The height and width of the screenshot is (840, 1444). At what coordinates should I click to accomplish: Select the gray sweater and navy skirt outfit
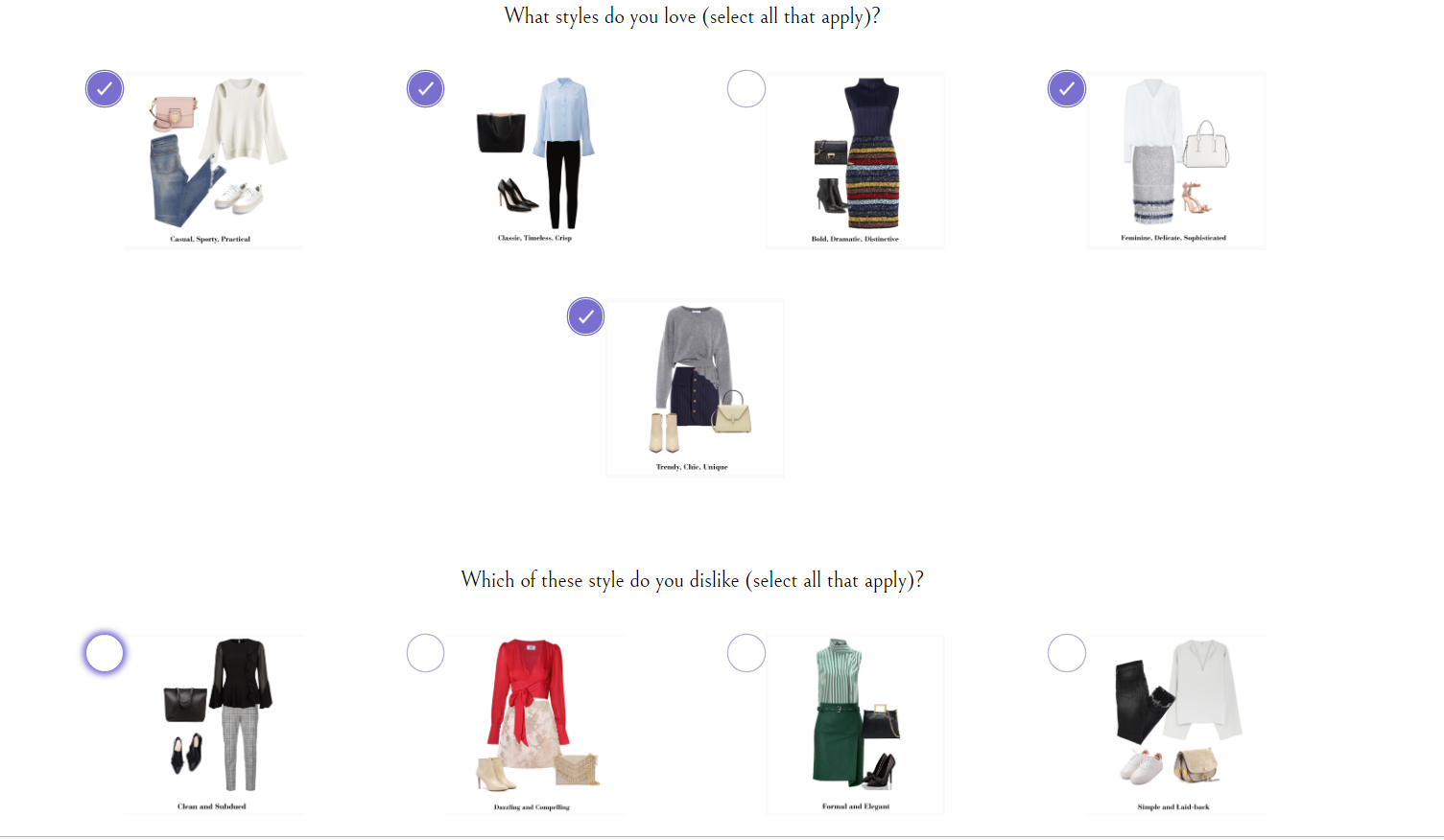[695, 387]
